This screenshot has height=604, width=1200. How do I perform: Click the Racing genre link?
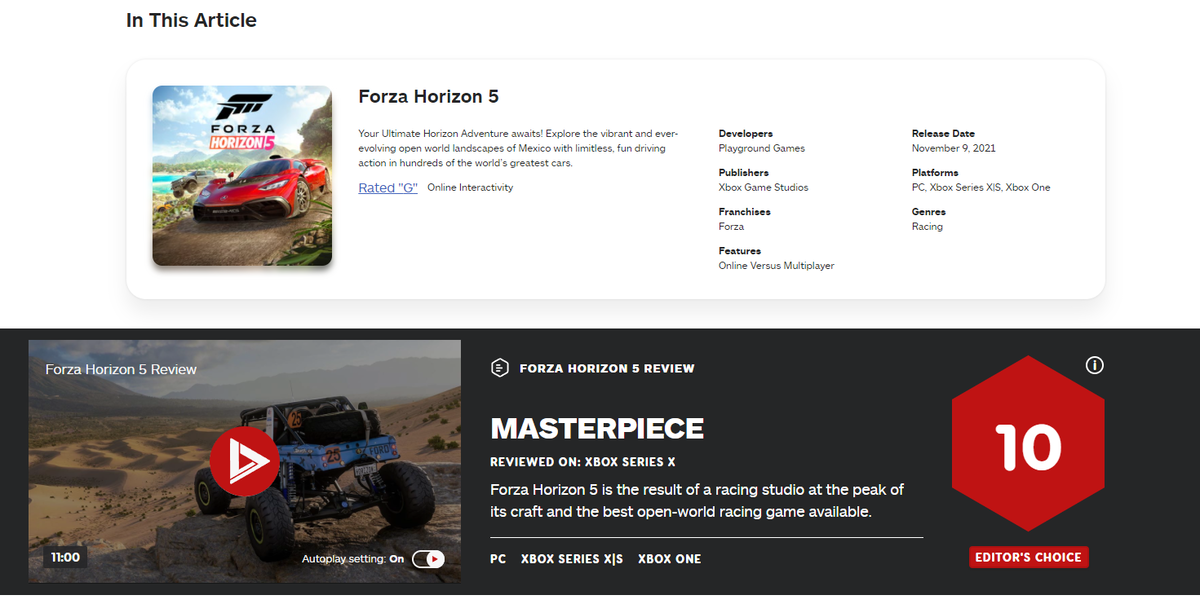point(927,227)
